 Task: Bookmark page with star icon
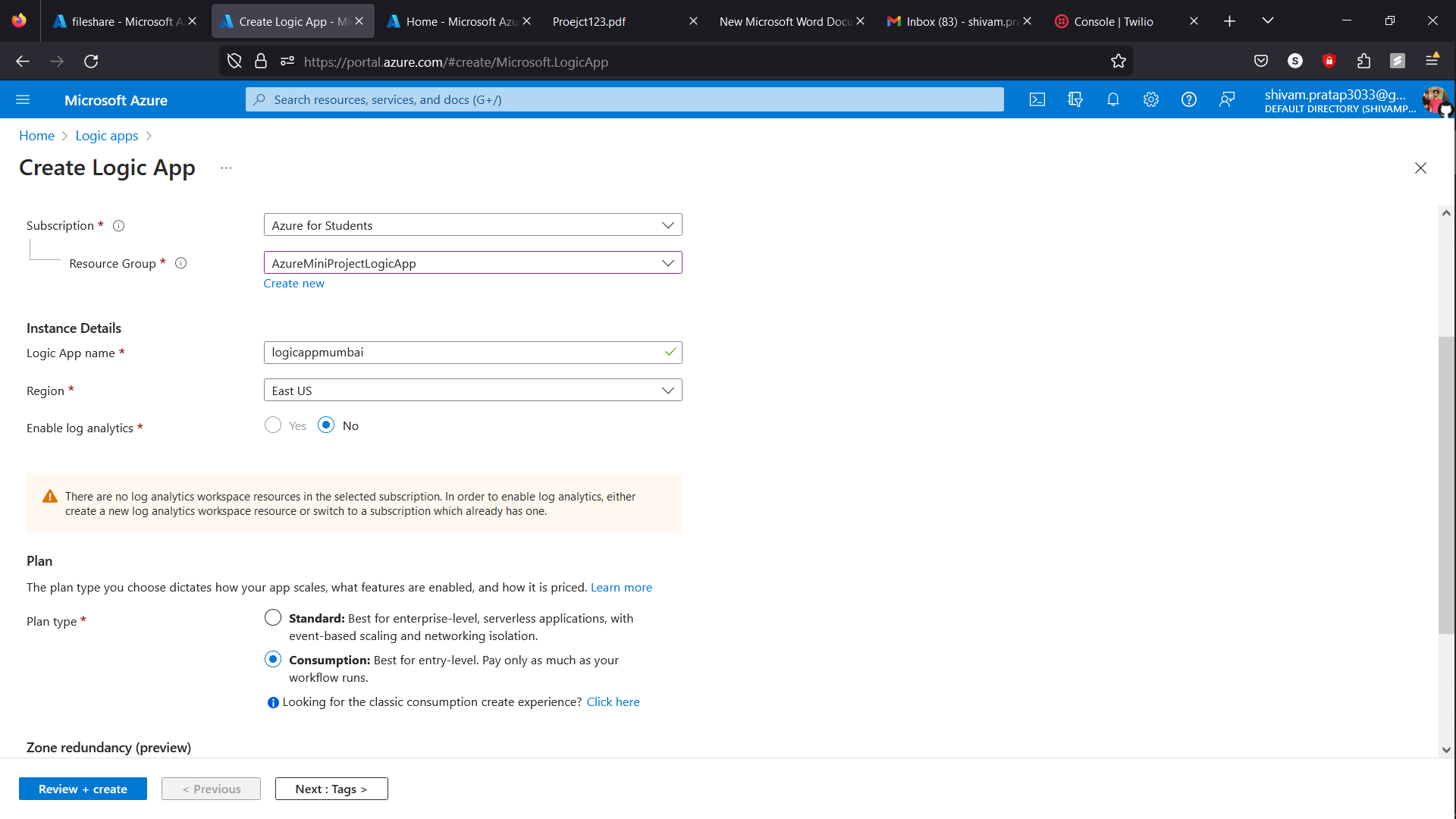(x=1118, y=61)
